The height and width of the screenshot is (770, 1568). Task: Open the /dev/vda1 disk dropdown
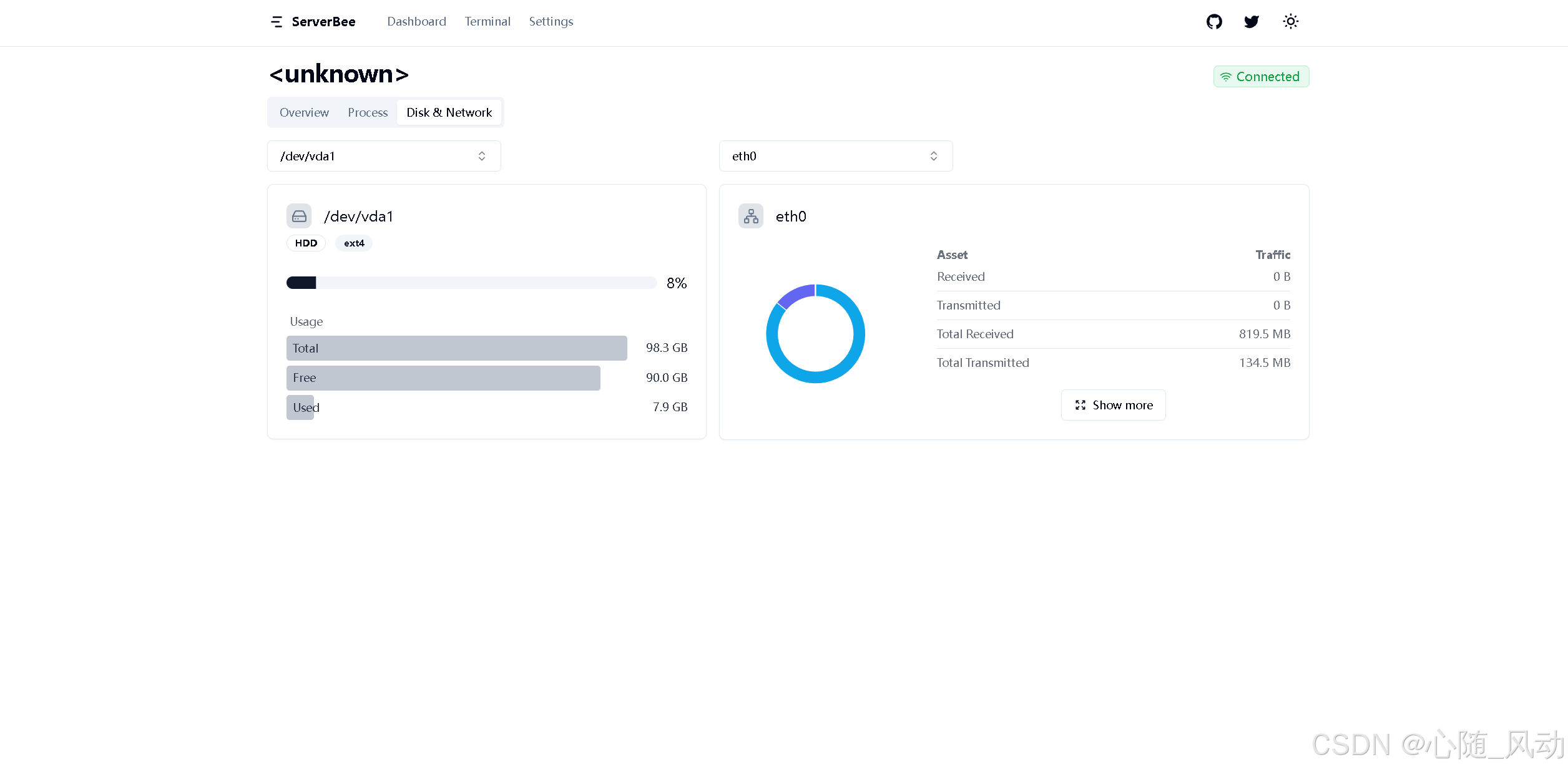coord(383,156)
